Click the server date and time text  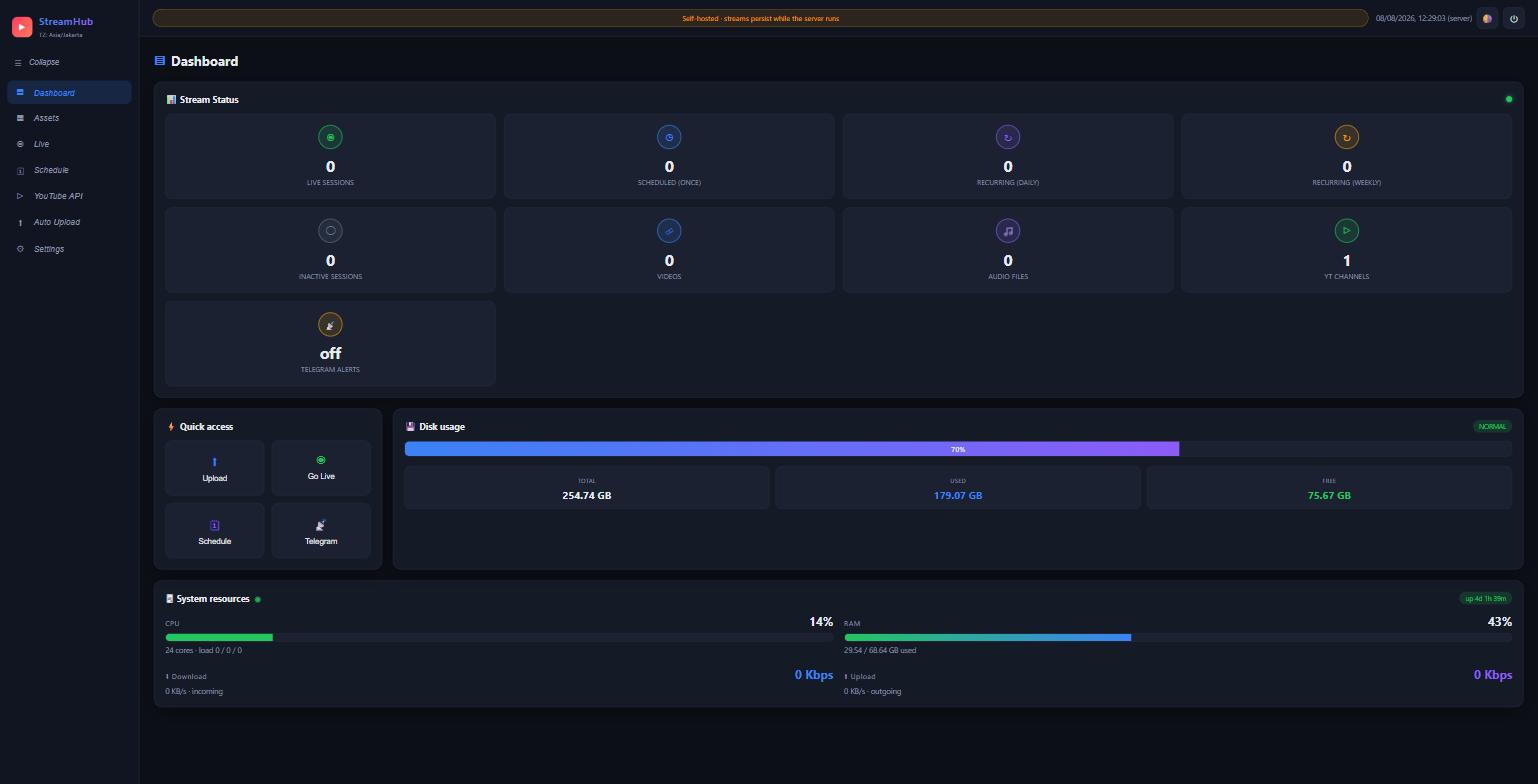(1423, 18)
